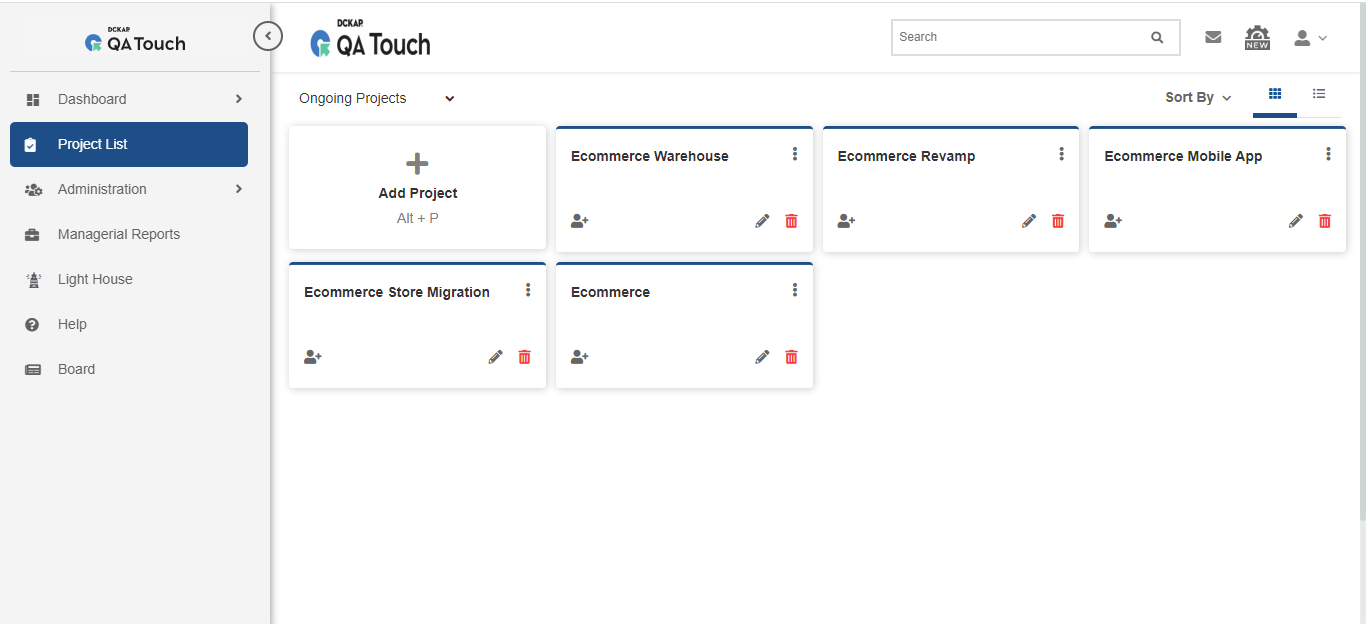Open the Ecommerce Warehouse project title

(650, 156)
